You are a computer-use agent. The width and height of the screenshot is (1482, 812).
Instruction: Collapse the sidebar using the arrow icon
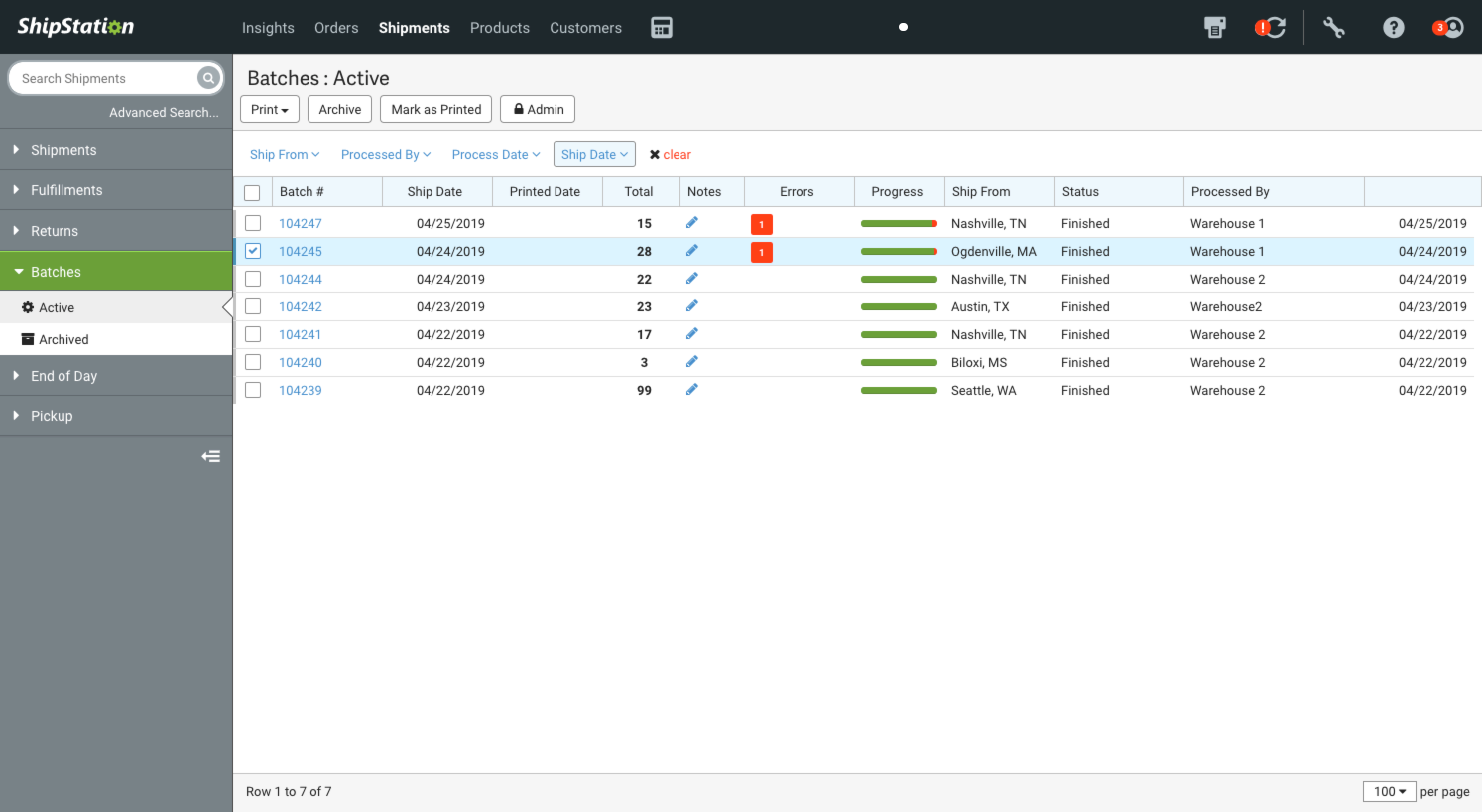point(210,456)
